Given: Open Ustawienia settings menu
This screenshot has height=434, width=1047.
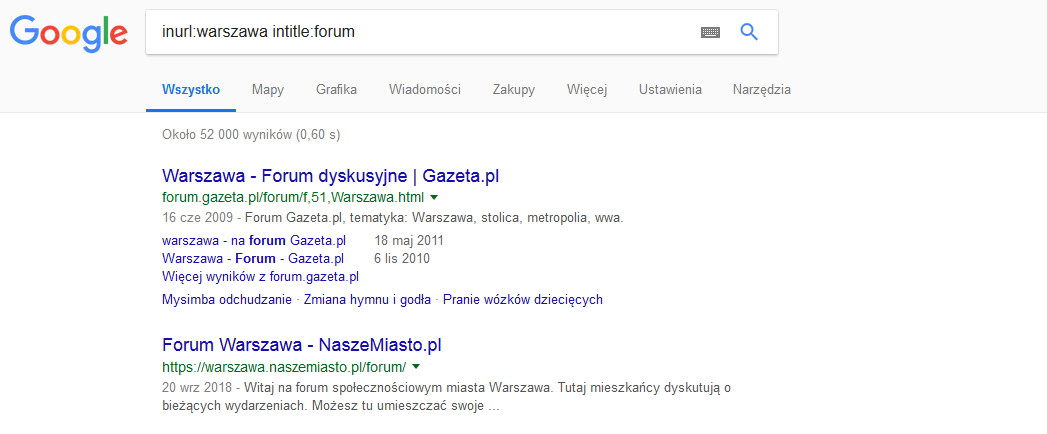Looking at the screenshot, I should (x=670, y=89).
